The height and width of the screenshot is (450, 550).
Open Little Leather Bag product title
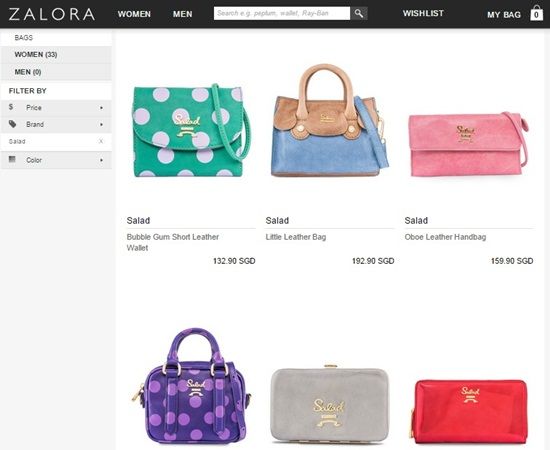296,237
